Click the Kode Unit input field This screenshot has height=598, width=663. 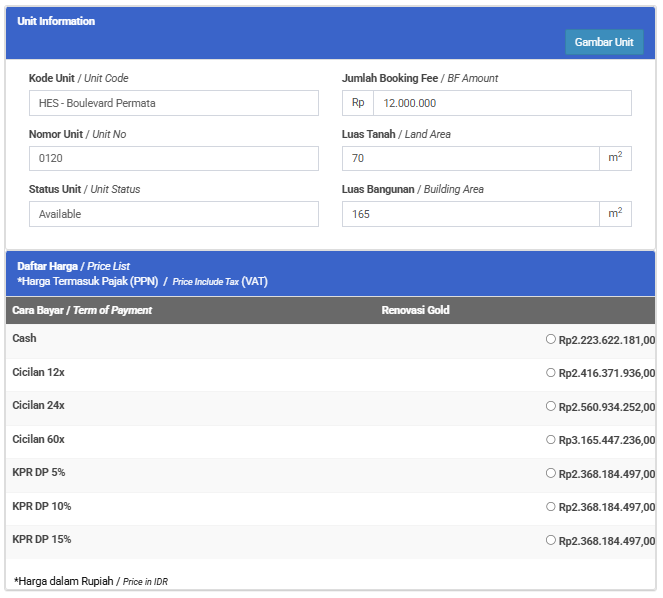pos(173,103)
